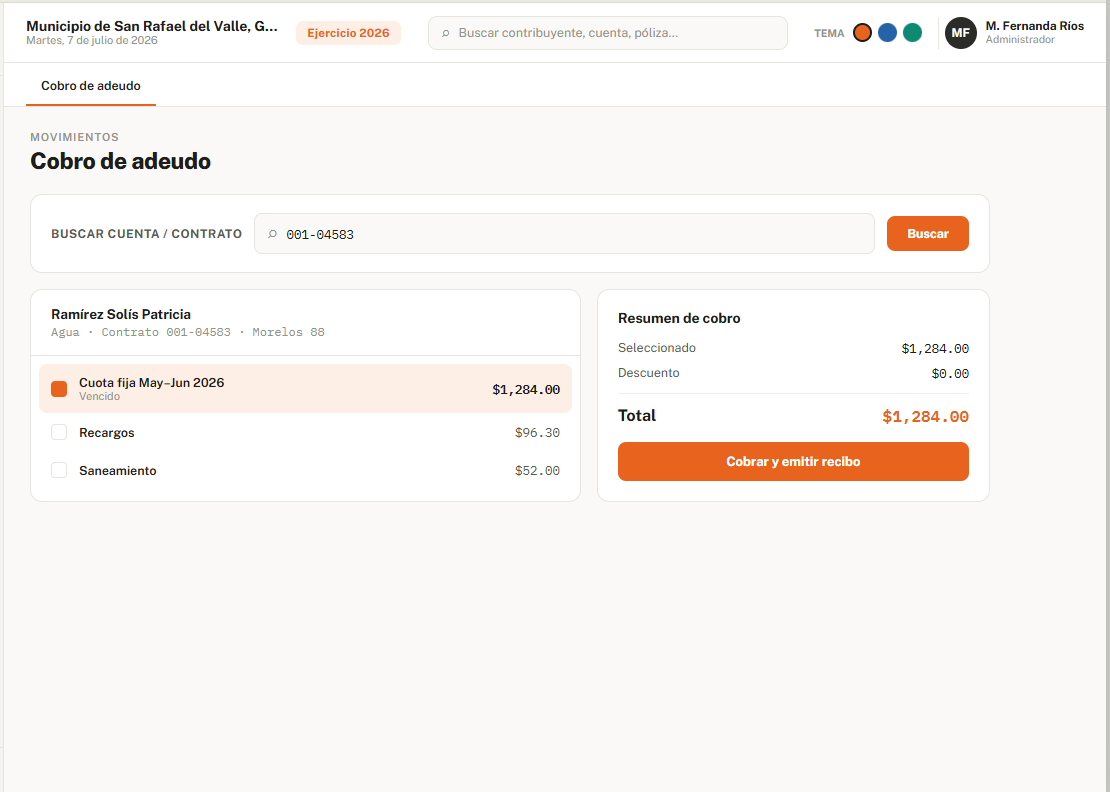Screen dimensions: 1110x792
Task: Open the MF user avatar
Action: (x=961, y=33)
